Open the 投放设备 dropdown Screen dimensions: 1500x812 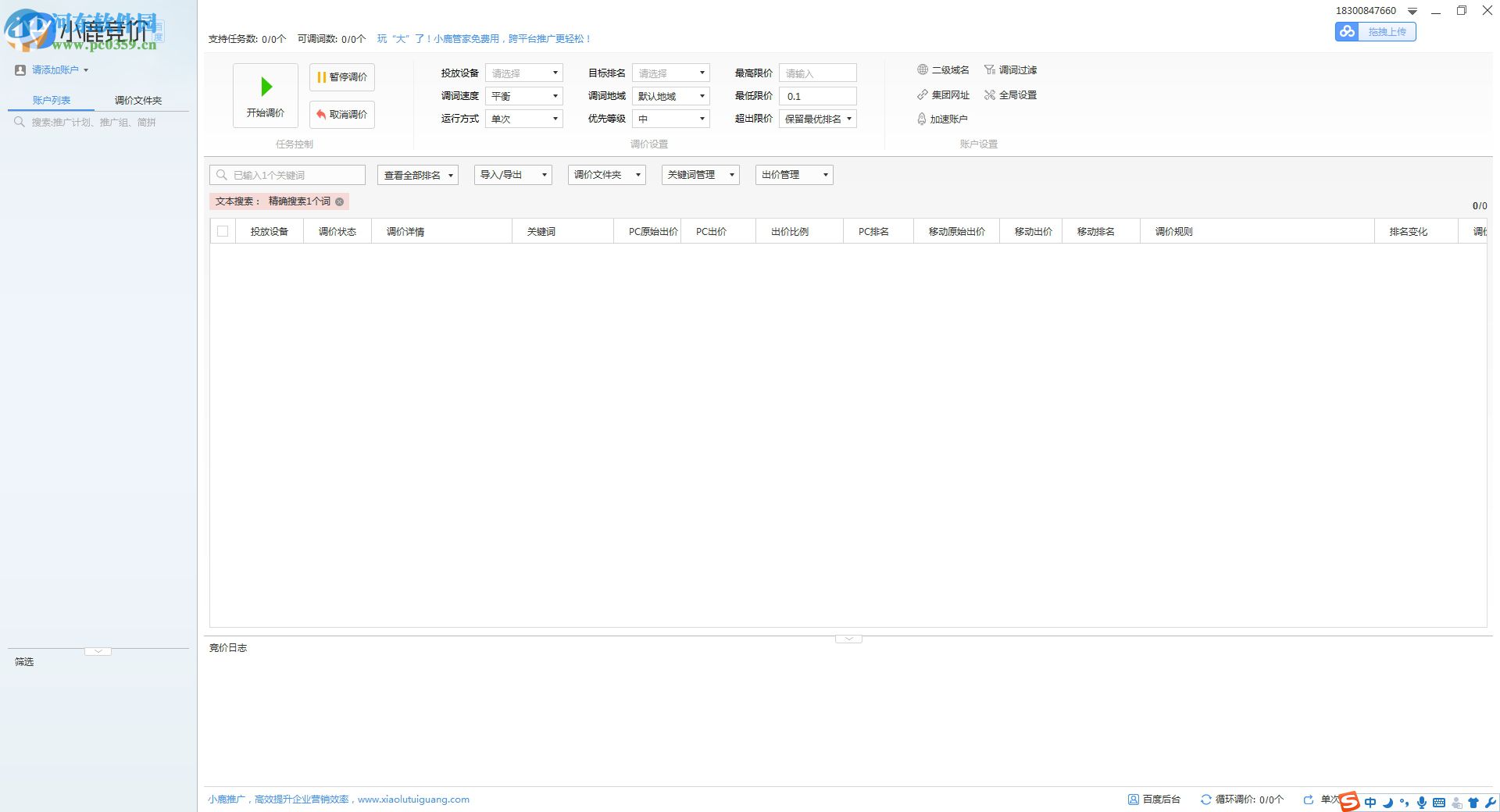(523, 73)
